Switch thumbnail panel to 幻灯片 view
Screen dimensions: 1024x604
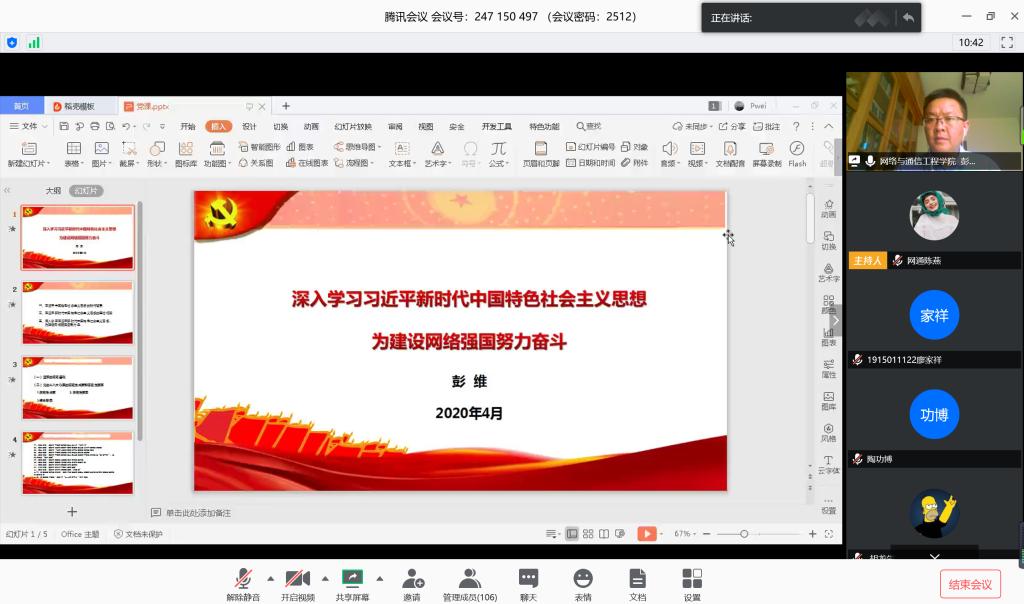(x=86, y=191)
